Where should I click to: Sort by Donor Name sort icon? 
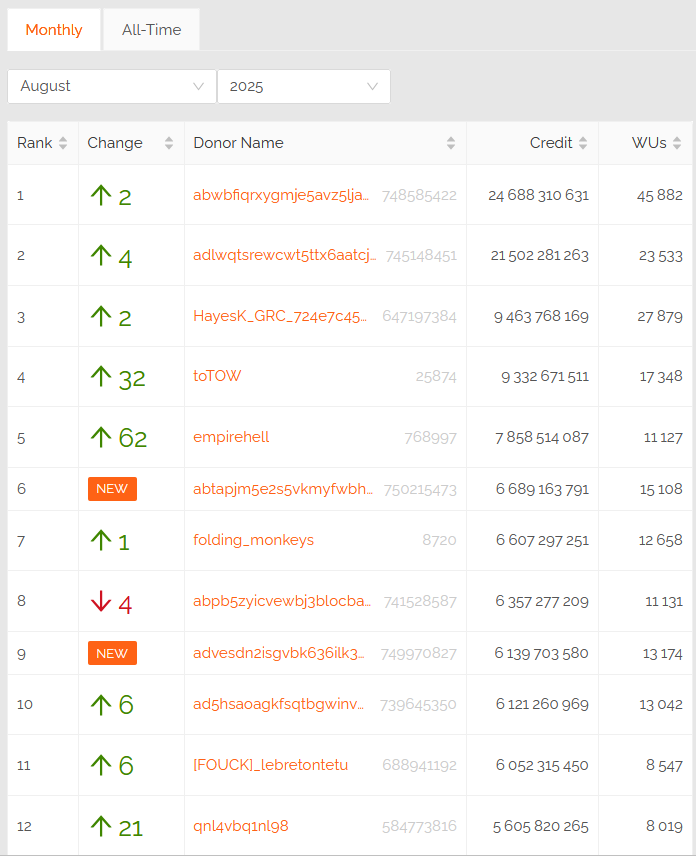(x=451, y=143)
